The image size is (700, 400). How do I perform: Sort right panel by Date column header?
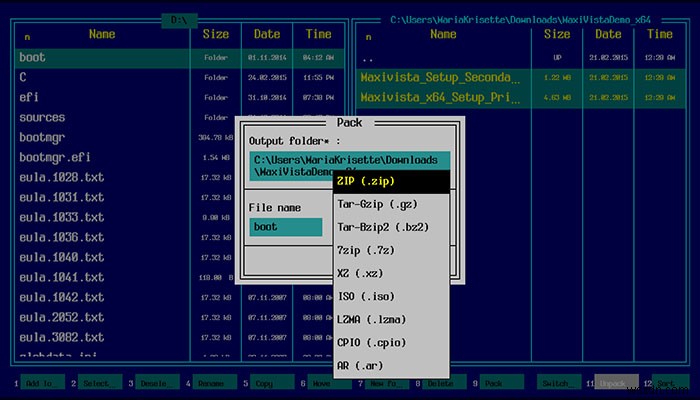pyautogui.click(x=609, y=34)
